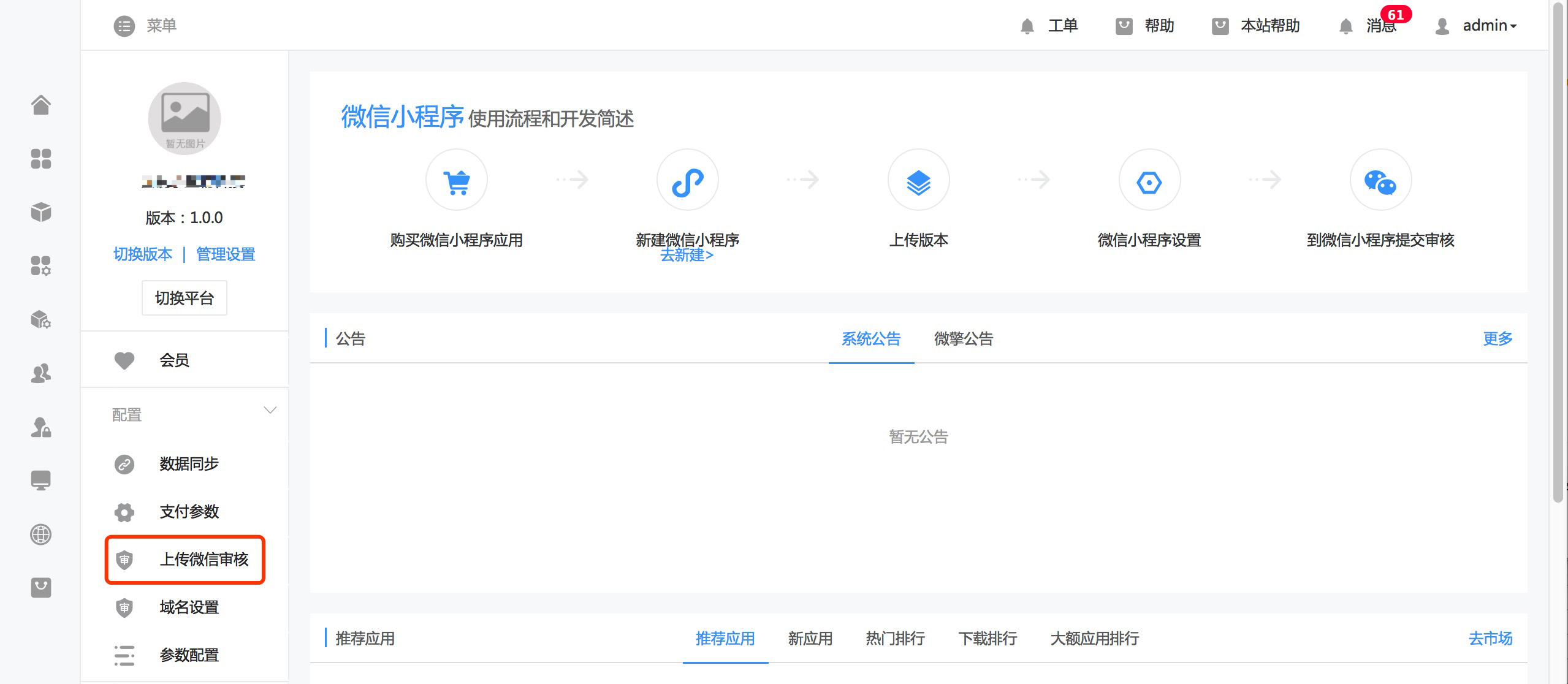Click the 到微信小程序提交审核 step label
The height and width of the screenshot is (684, 1568).
(1380, 240)
